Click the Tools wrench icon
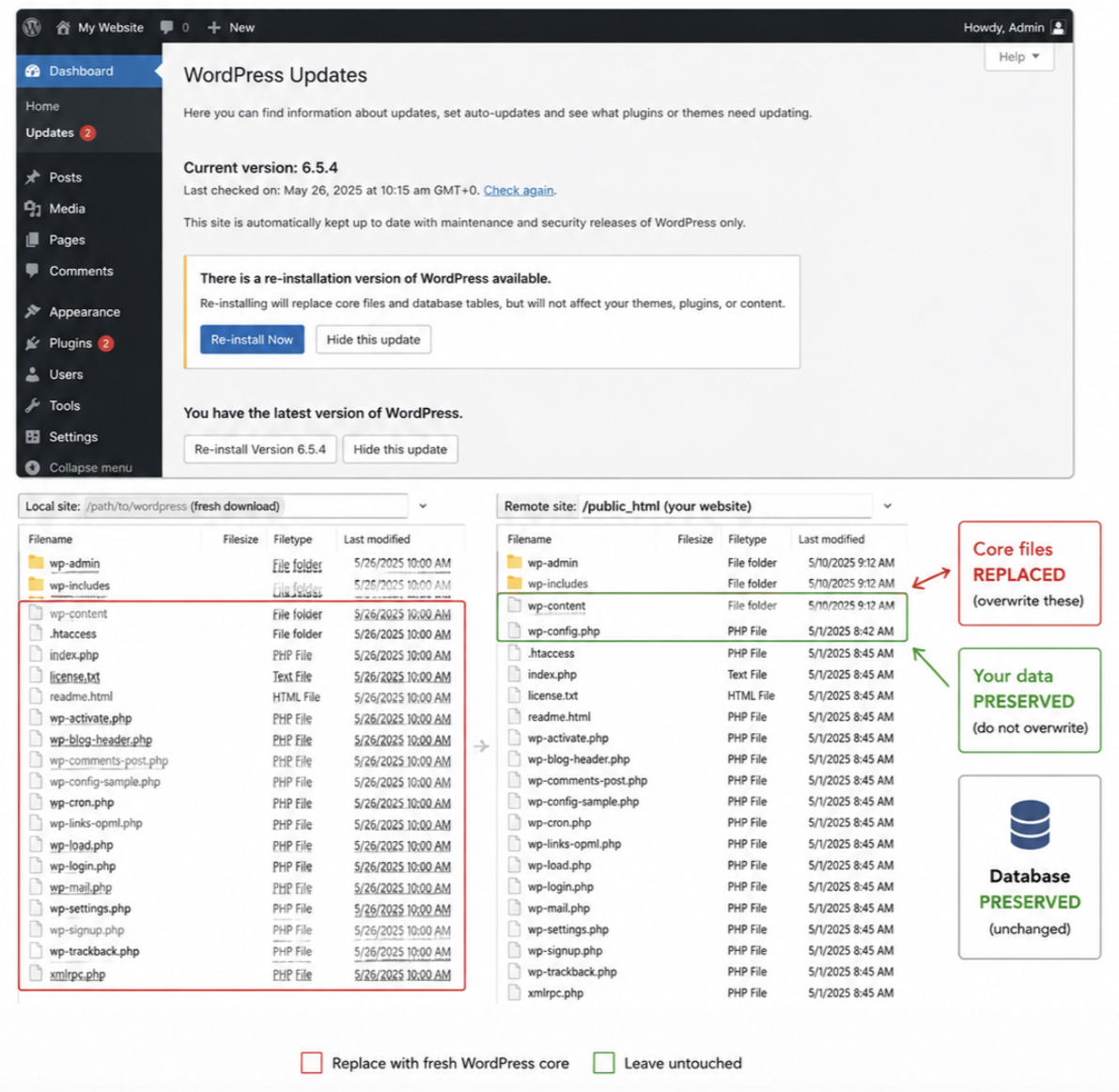 (x=33, y=405)
